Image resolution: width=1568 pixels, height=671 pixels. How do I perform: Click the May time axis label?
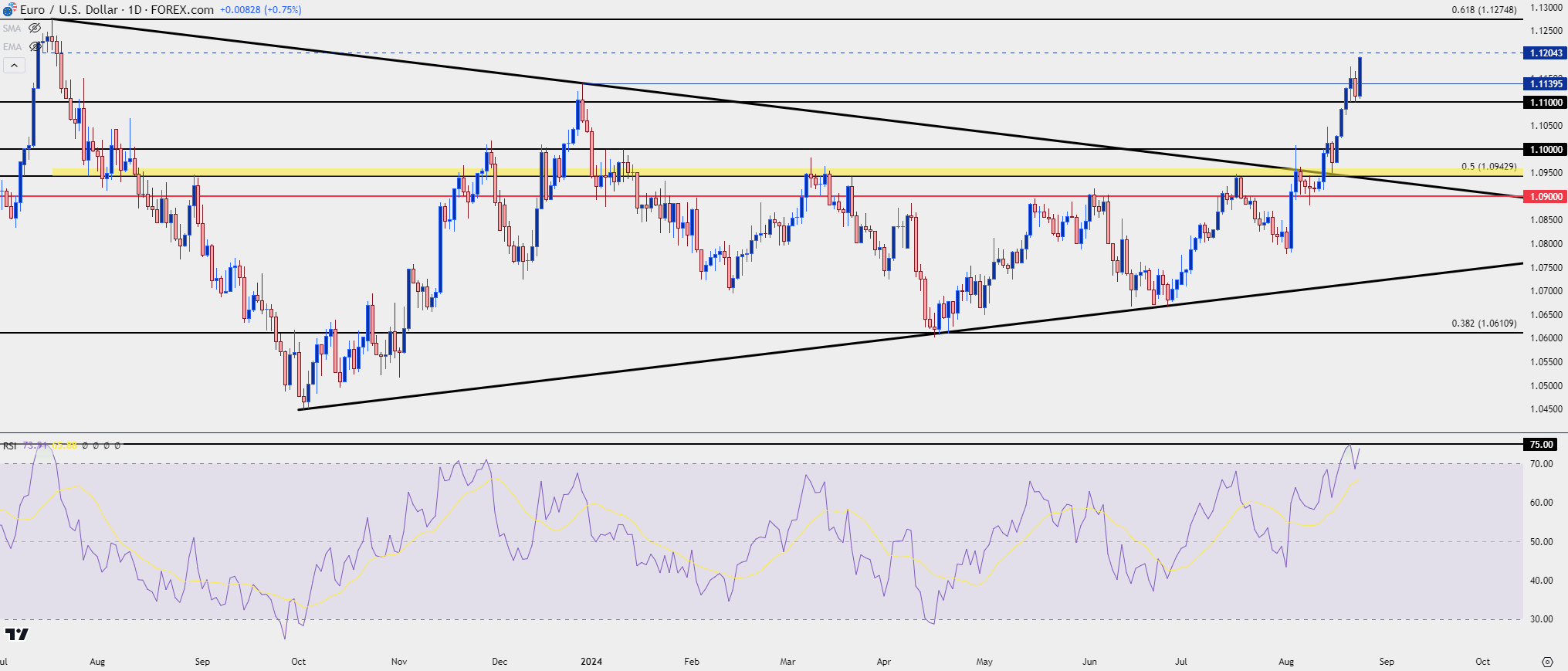click(x=984, y=662)
